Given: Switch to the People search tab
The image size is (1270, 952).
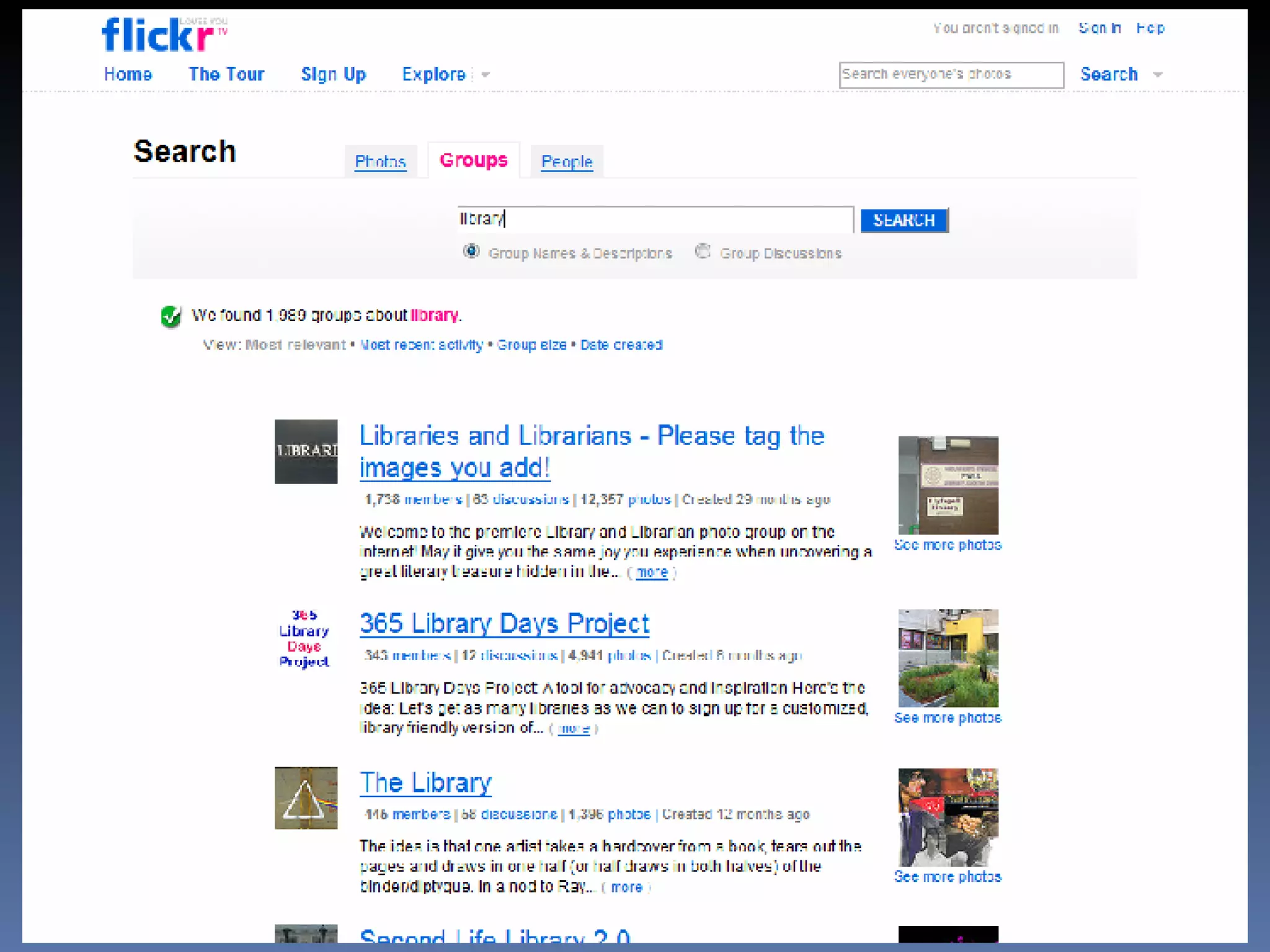Looking at the screenshot, I should [x=566, y=162].
